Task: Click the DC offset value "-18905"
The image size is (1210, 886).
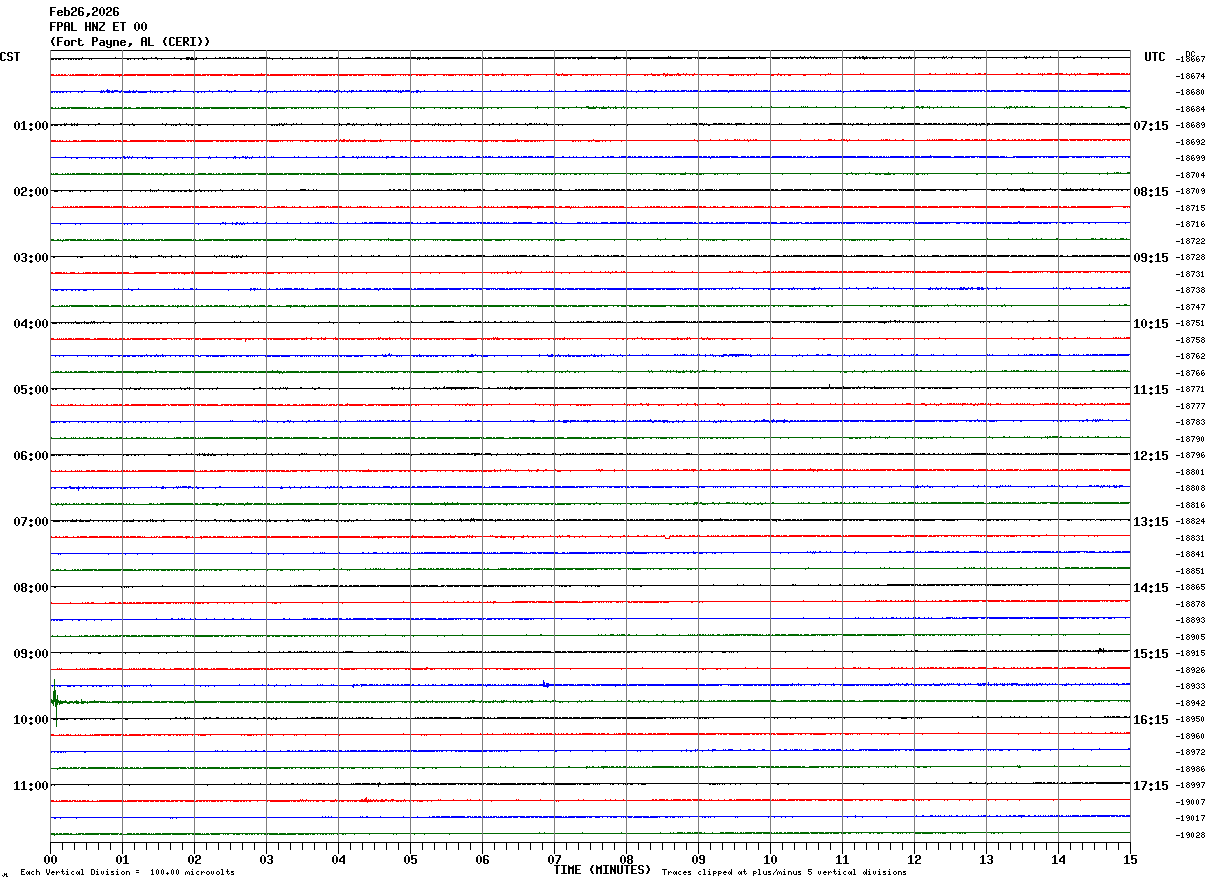Action: (x=1190, y=637)
